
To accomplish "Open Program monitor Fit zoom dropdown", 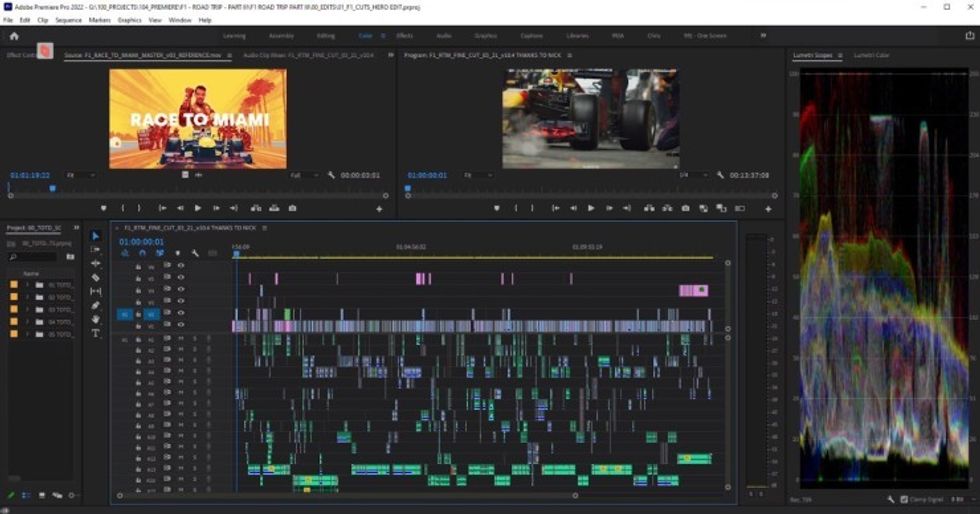I will click(x=477, y=175).
